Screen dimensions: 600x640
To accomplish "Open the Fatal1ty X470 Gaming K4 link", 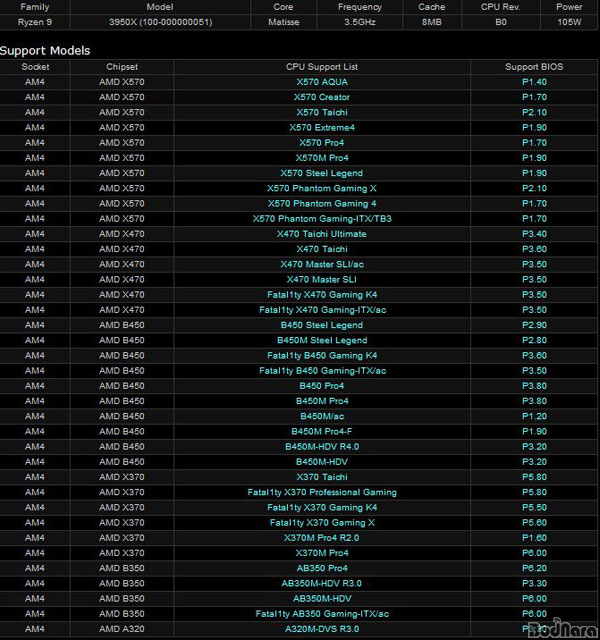I will (322, 295).
